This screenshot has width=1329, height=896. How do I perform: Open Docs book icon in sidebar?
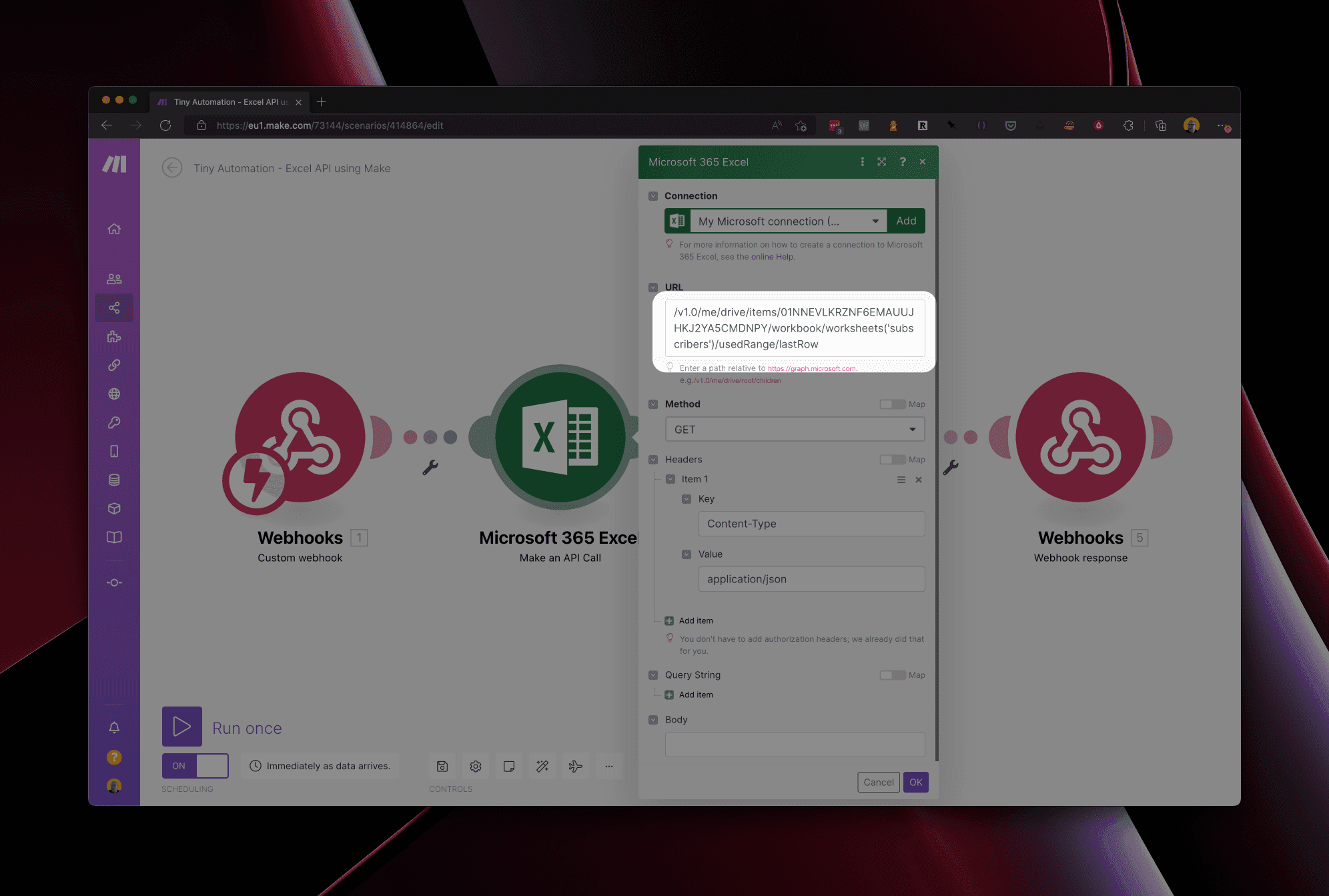(114, 537)
